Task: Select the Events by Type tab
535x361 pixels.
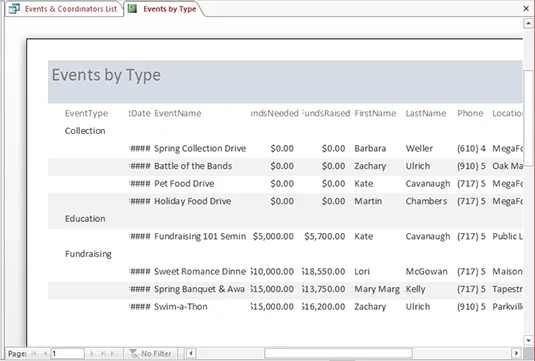Action: [x=164, y=9]
